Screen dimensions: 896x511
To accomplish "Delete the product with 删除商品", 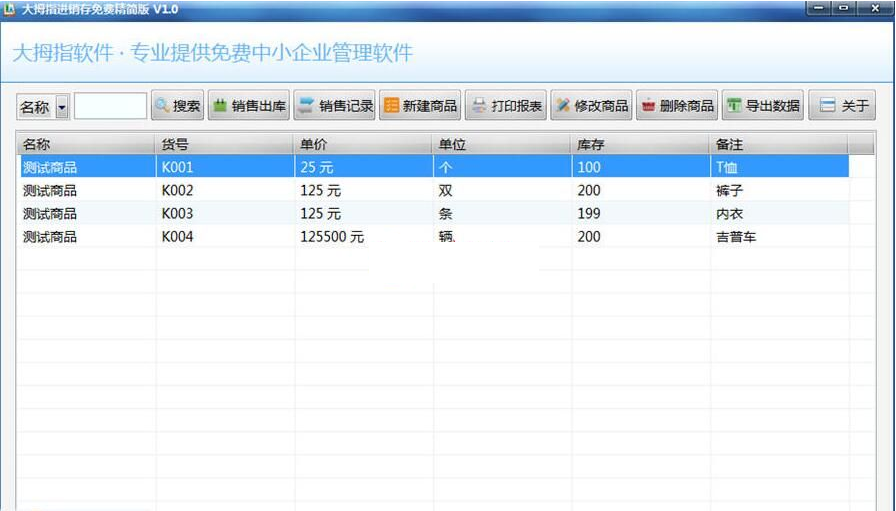I will point(677,106).
